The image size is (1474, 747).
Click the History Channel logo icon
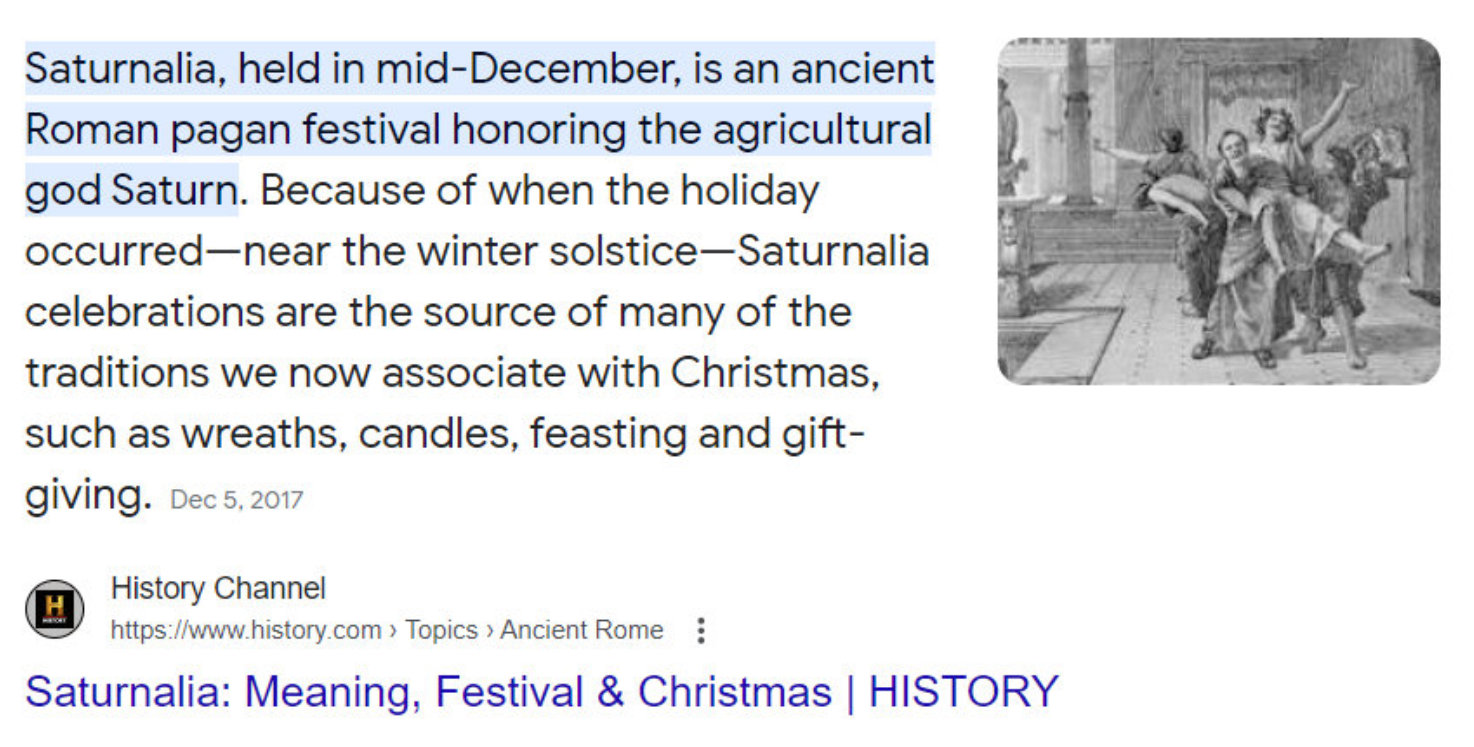54,609
